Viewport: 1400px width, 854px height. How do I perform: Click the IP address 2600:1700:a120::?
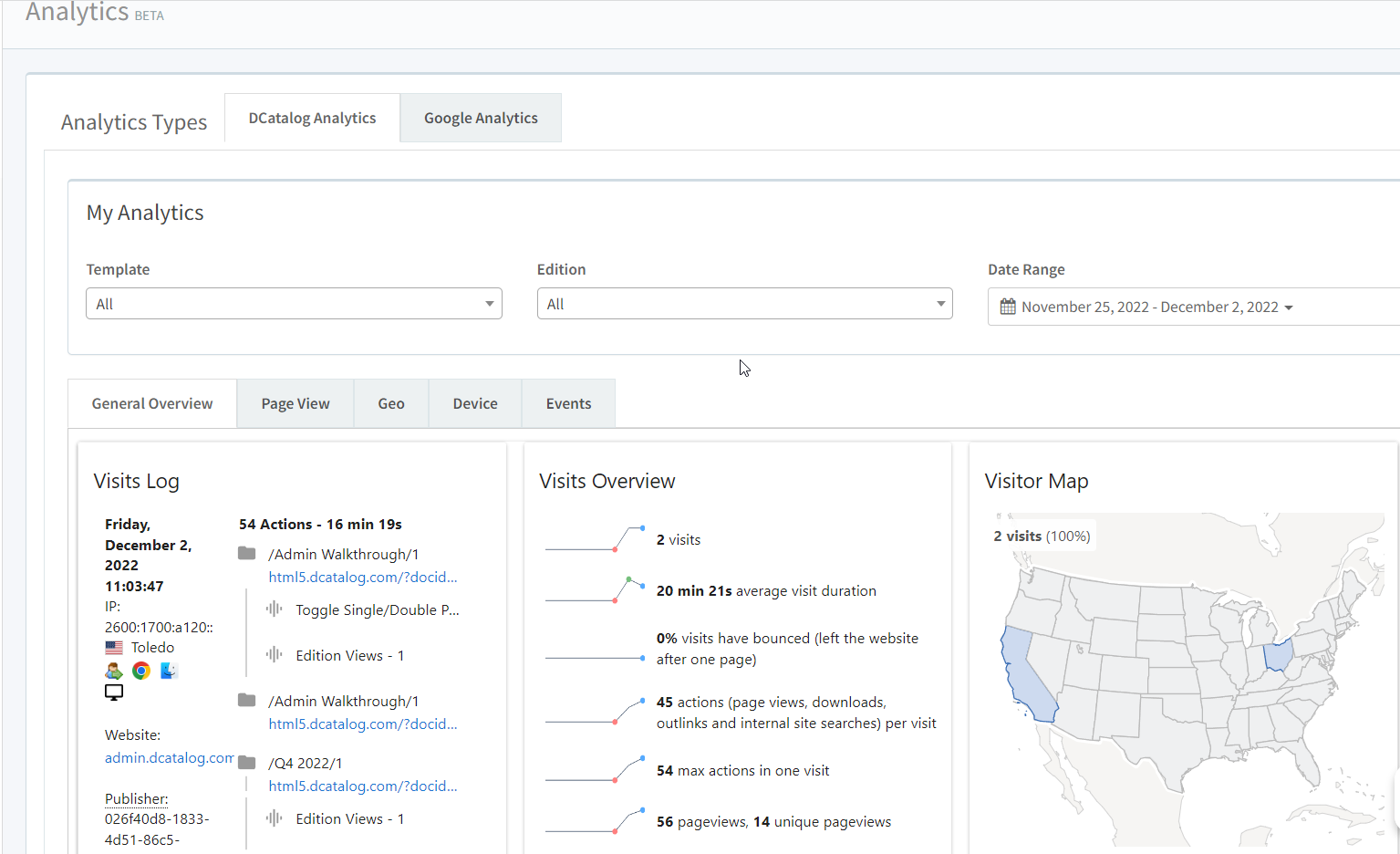(159, 627)
